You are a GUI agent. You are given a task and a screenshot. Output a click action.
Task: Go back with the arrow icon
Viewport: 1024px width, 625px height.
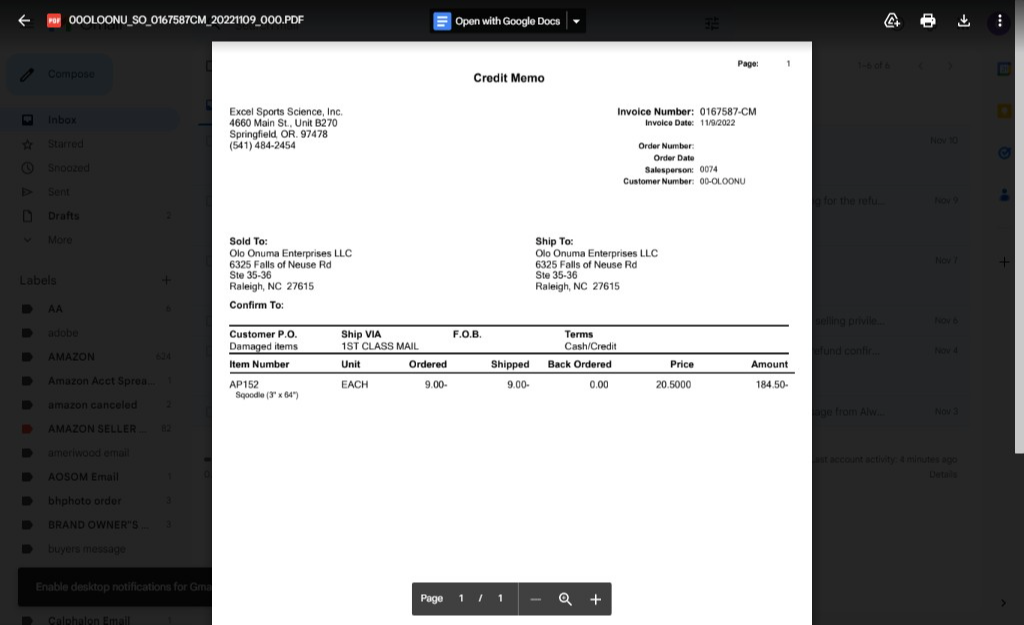tap(24, 21)
